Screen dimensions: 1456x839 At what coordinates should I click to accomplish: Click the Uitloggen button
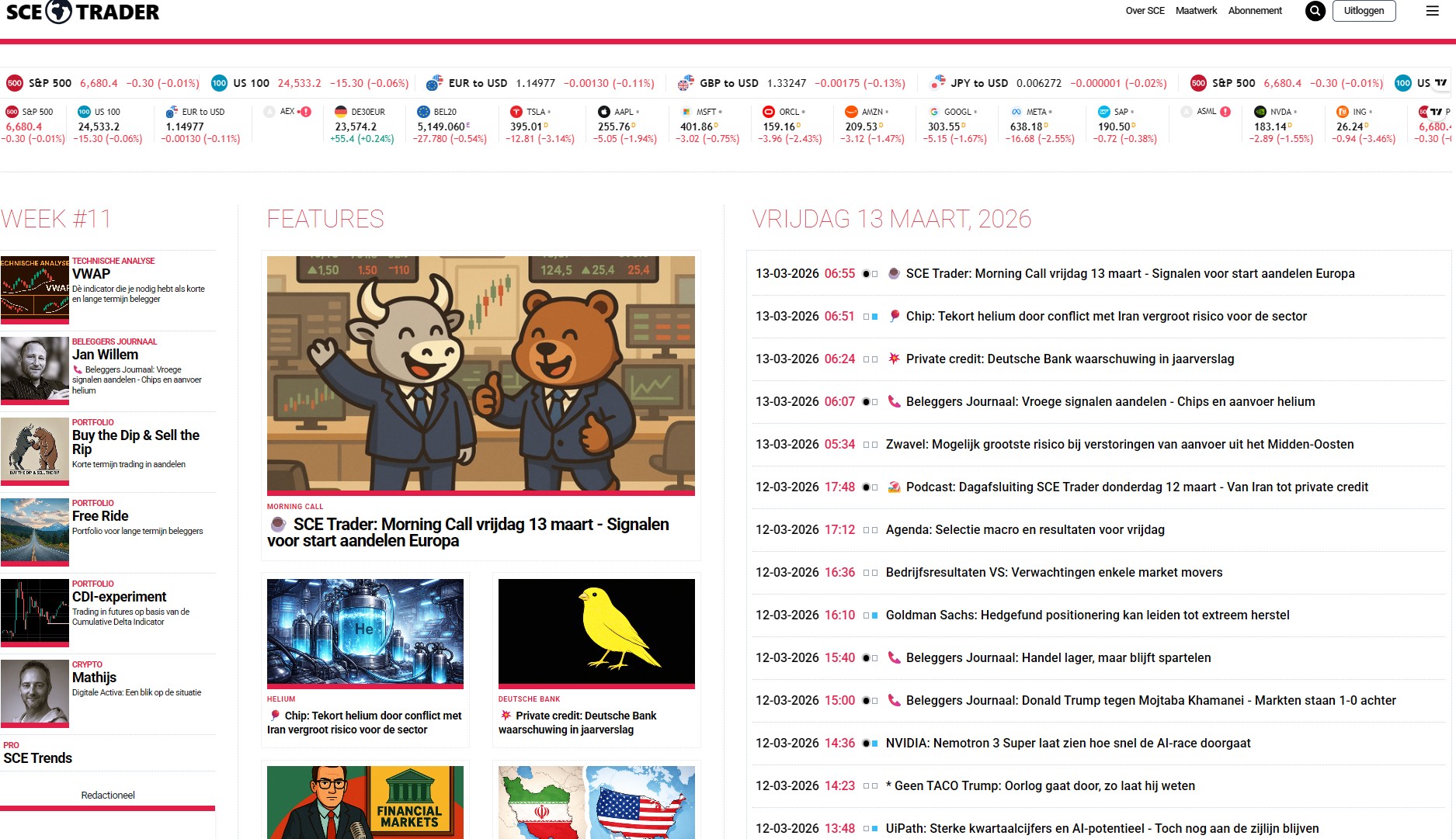[1364, 11]
